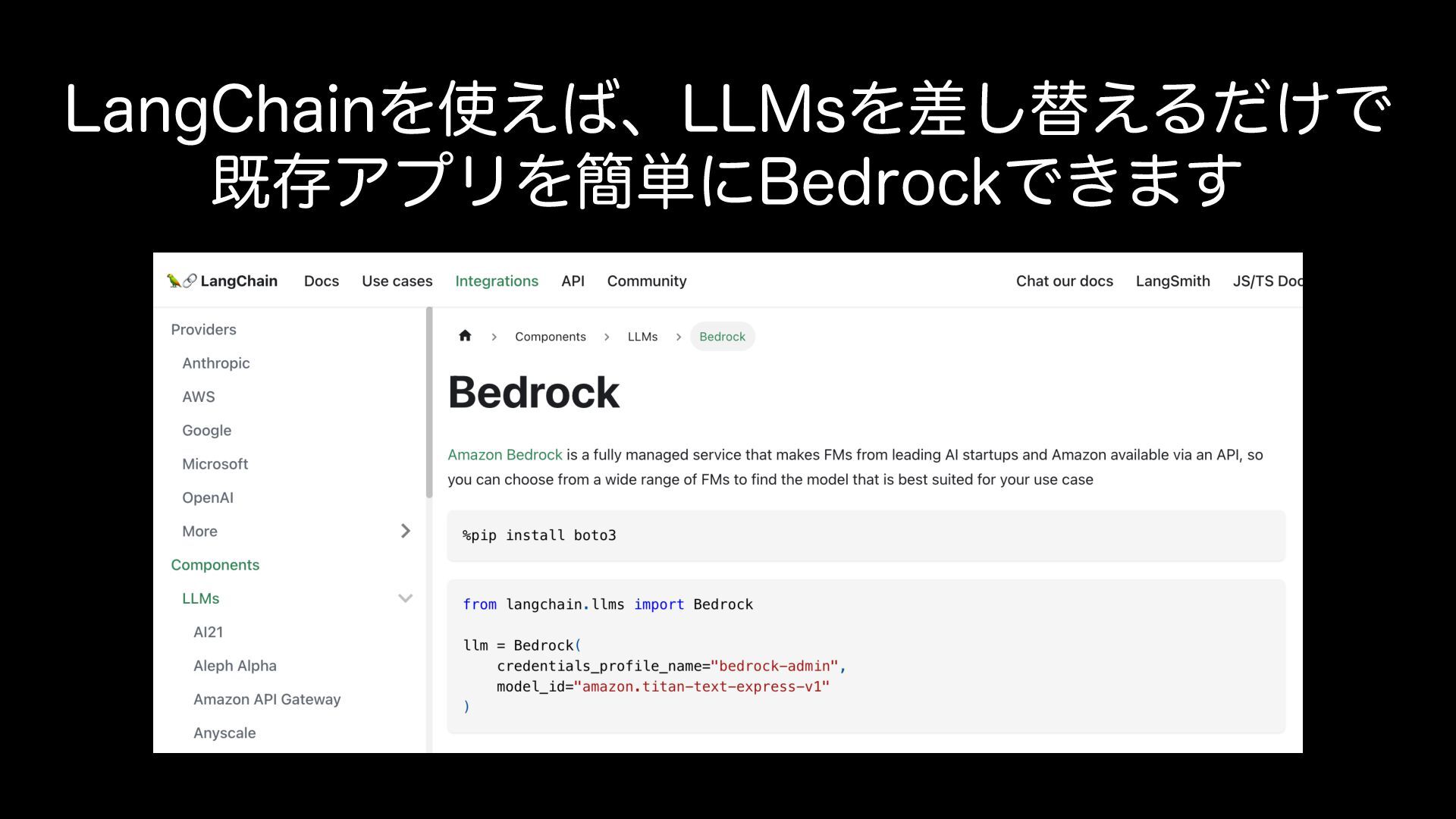This screenshot has height=819, width=1456.
Task: Open the API nav item
Action: [573, 281]
